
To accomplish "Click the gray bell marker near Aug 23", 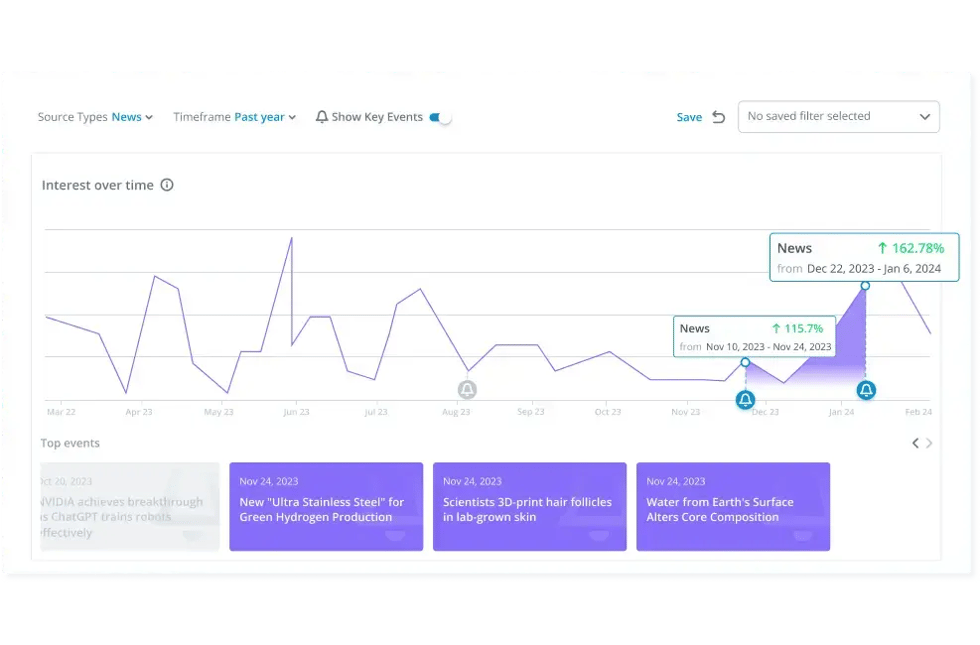I will click(x=467, y=389).
